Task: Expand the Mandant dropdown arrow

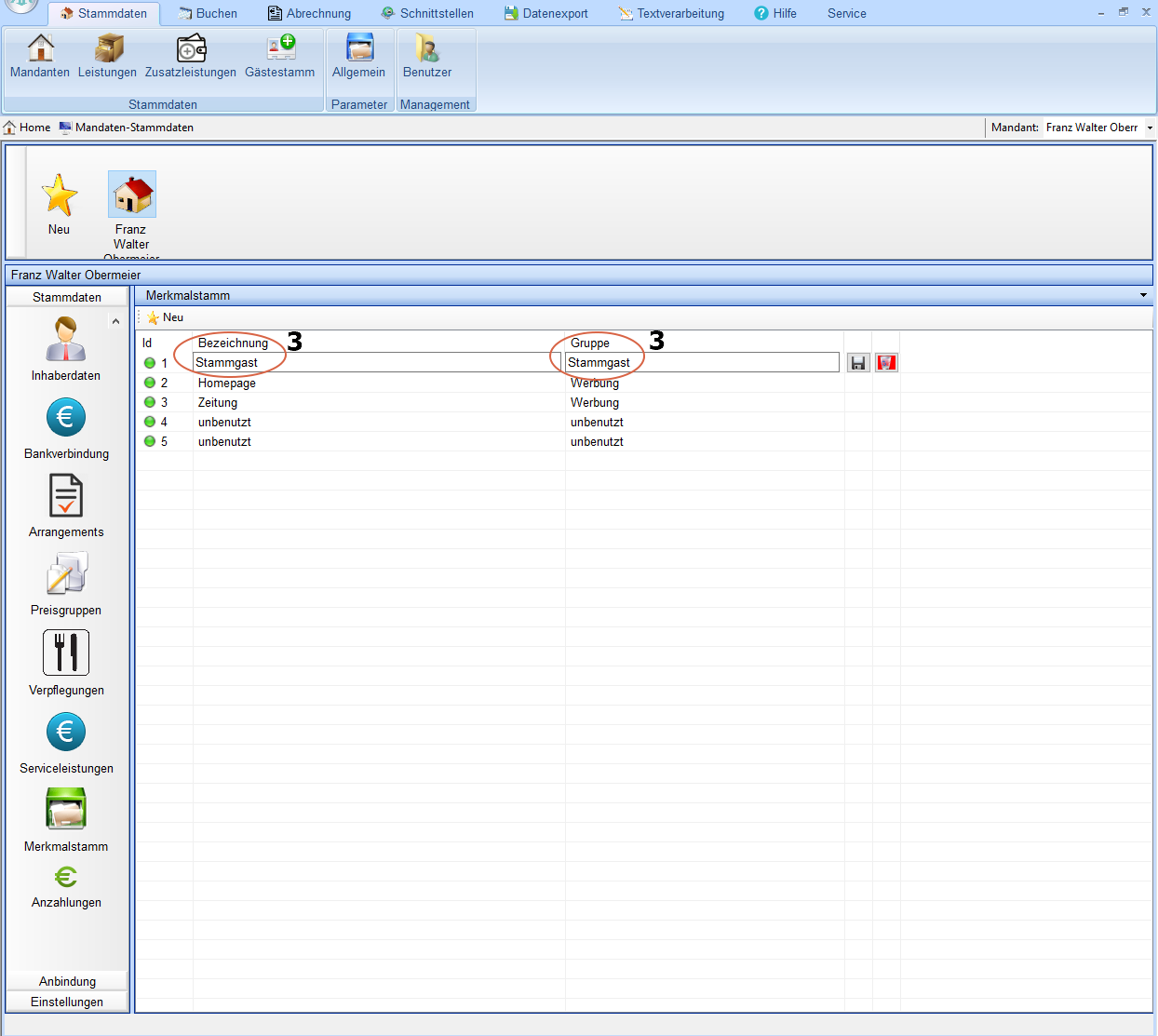Action: click(x=1150, y=128)
